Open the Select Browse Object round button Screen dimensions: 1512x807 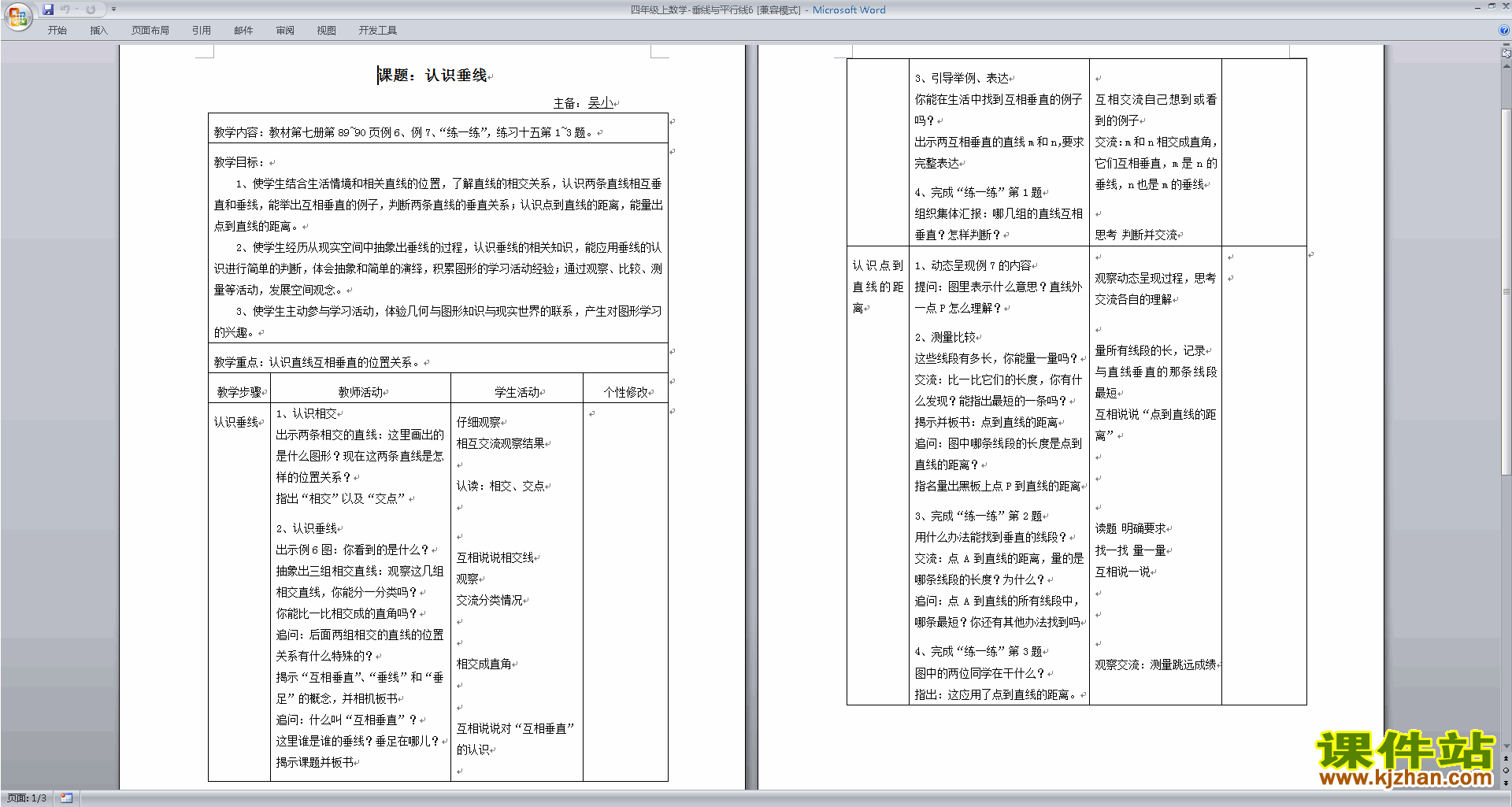(x=1506, y=771)
